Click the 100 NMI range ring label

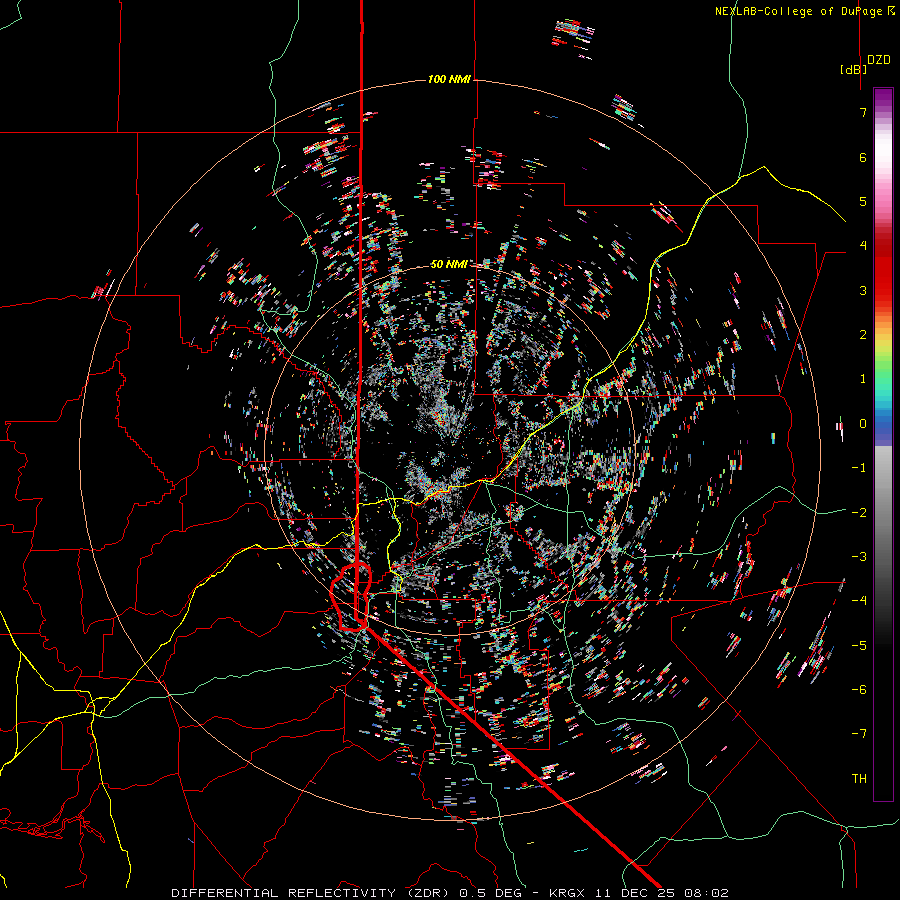tap(449, 79)
